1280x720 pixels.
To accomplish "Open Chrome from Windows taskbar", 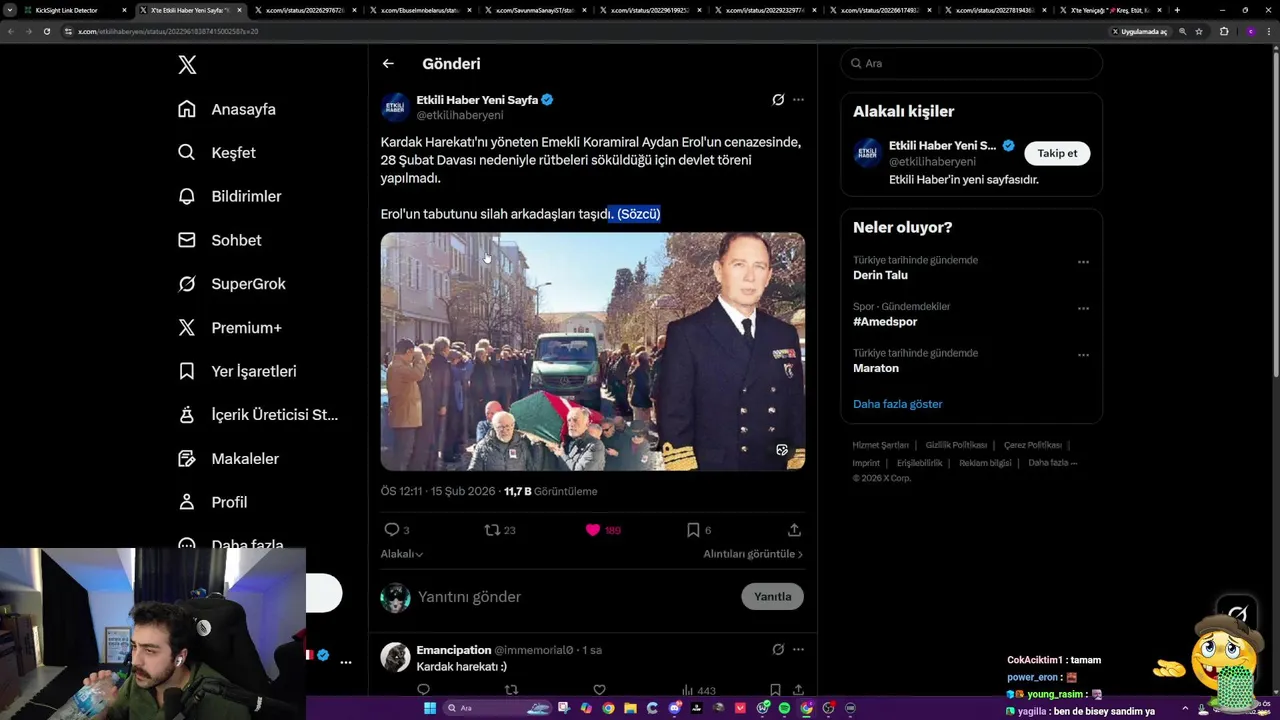I will [x=608, y=708].
